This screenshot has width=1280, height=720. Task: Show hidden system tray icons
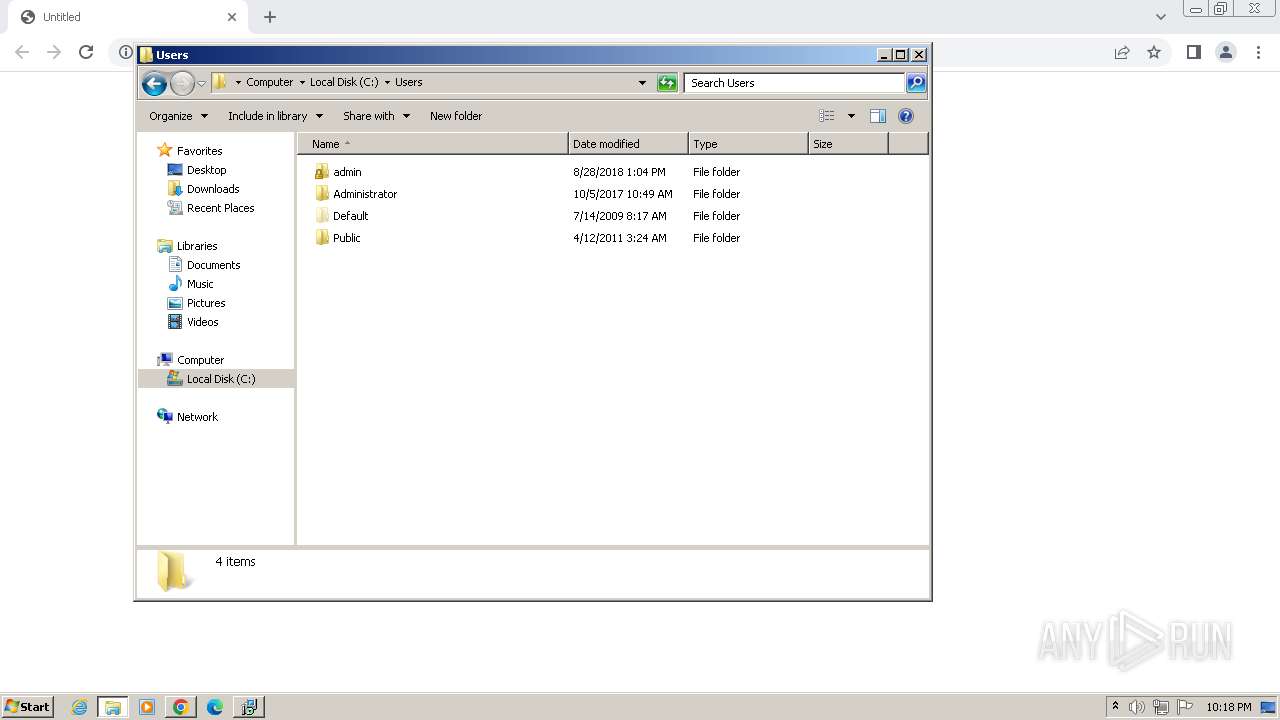click(x=1115, y=707)
